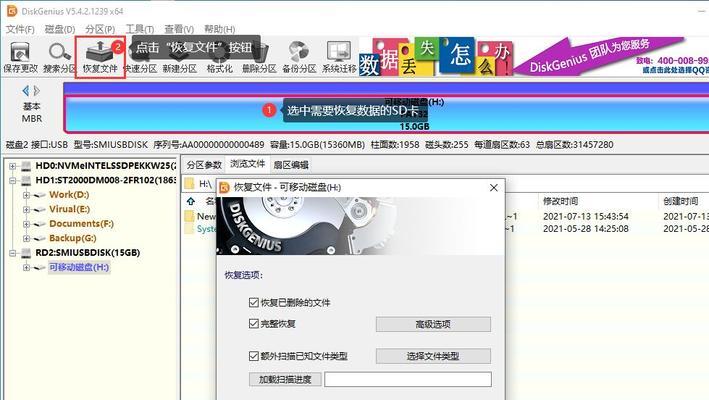Screen dimensions: 709x400
Task: Switch to the 扇区编辑 tab
Action: (x=291, y=165)
